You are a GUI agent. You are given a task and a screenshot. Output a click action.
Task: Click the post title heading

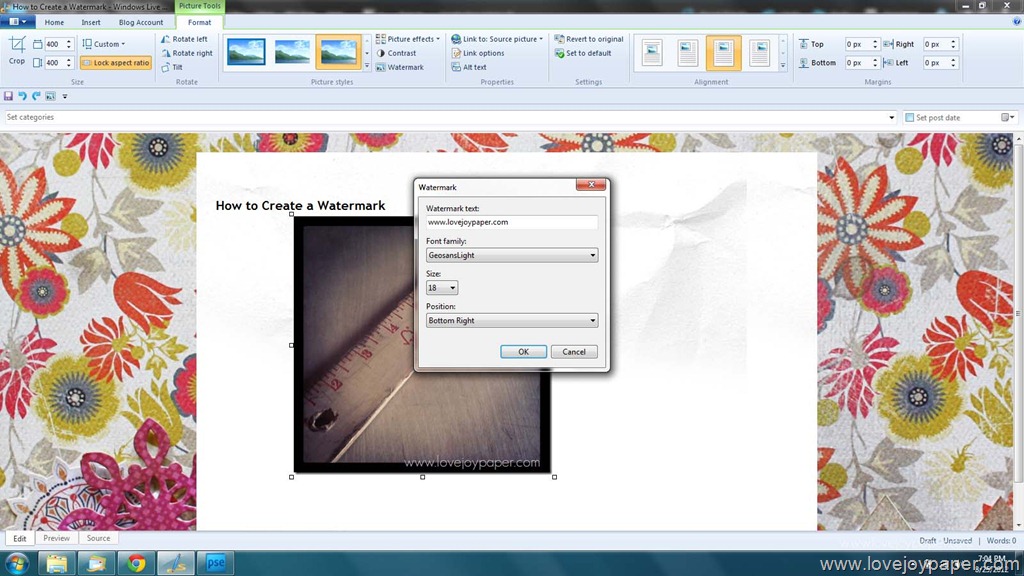click(x=300, y=206)
